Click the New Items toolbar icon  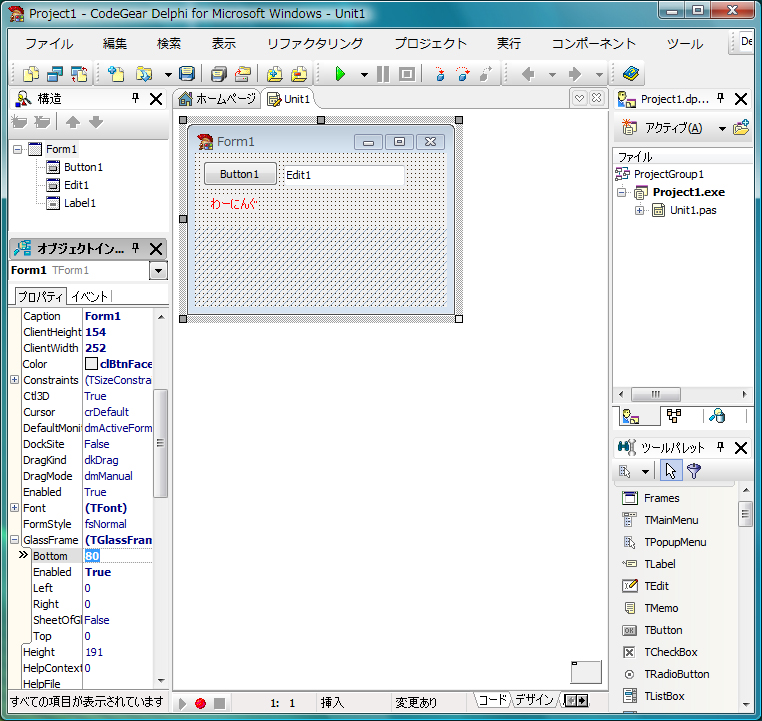[116, 74]
